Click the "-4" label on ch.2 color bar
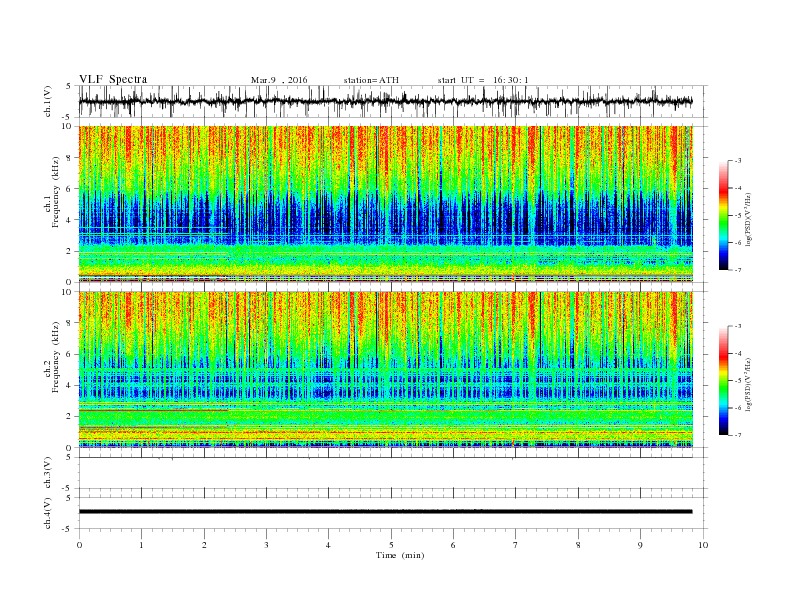This screenshot has width=792, height=612. [738, 353]
